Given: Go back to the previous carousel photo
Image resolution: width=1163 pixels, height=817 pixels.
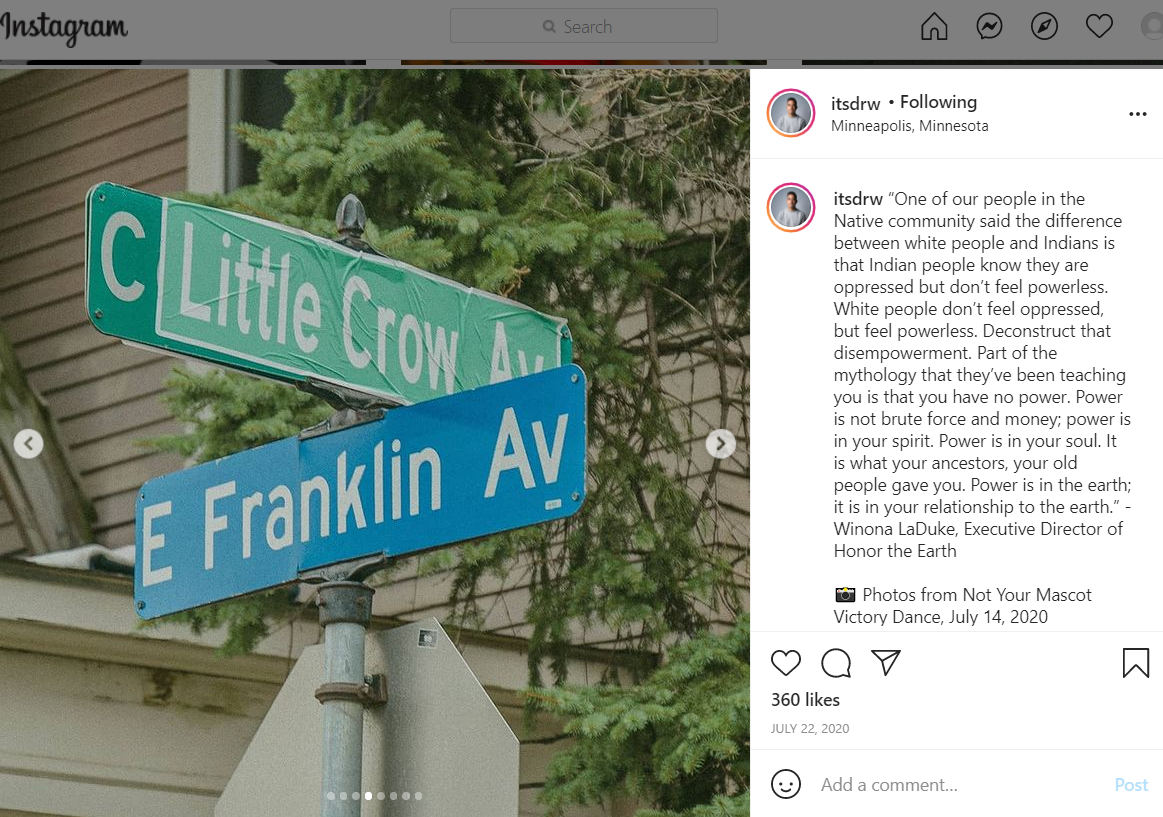Looking at the screenshot, I should pos(28,443).
